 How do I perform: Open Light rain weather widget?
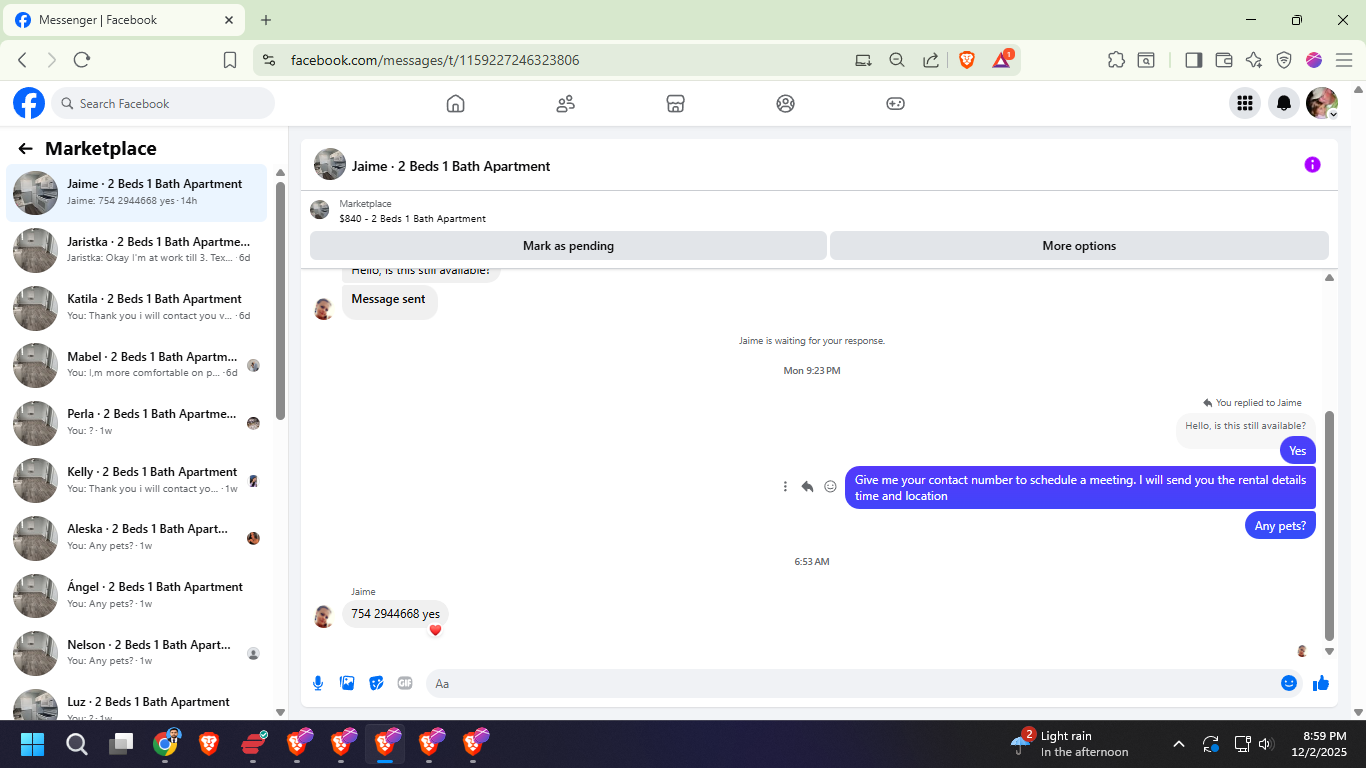click(1070, 743)
